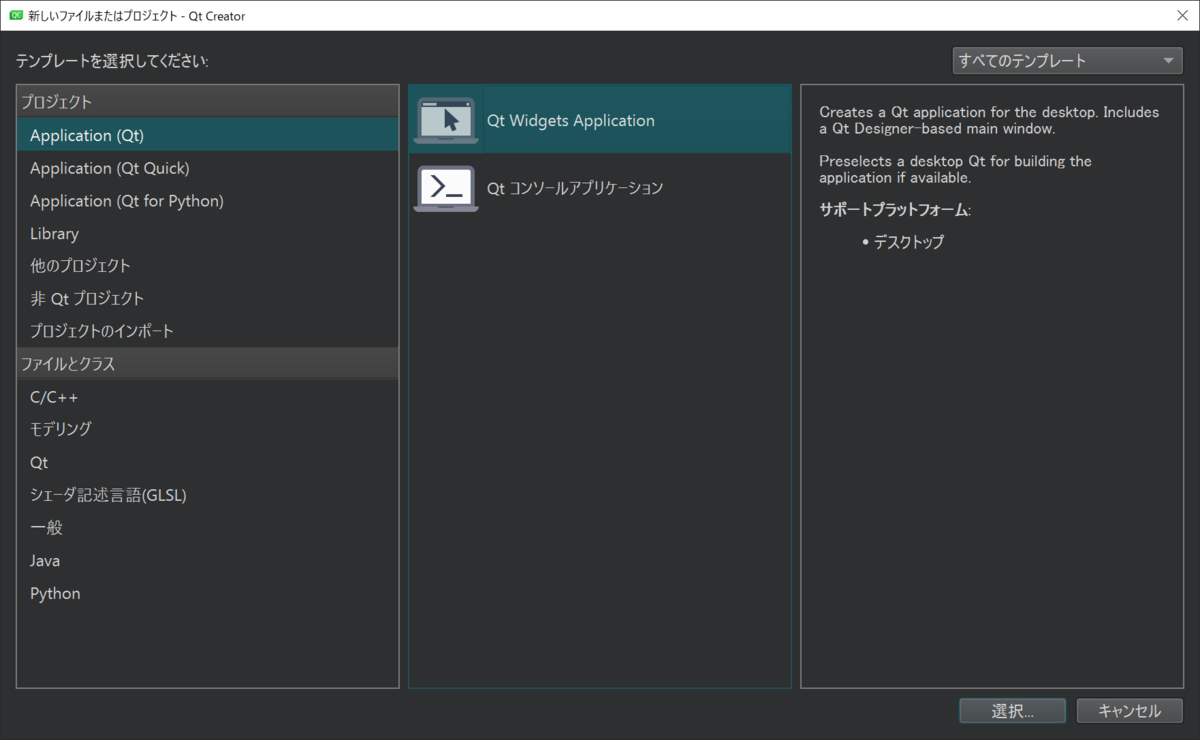The height and width of the screenshot is (740, 1200).
Task: Choose 他のプロジェクト category
Action: point(208,266)
